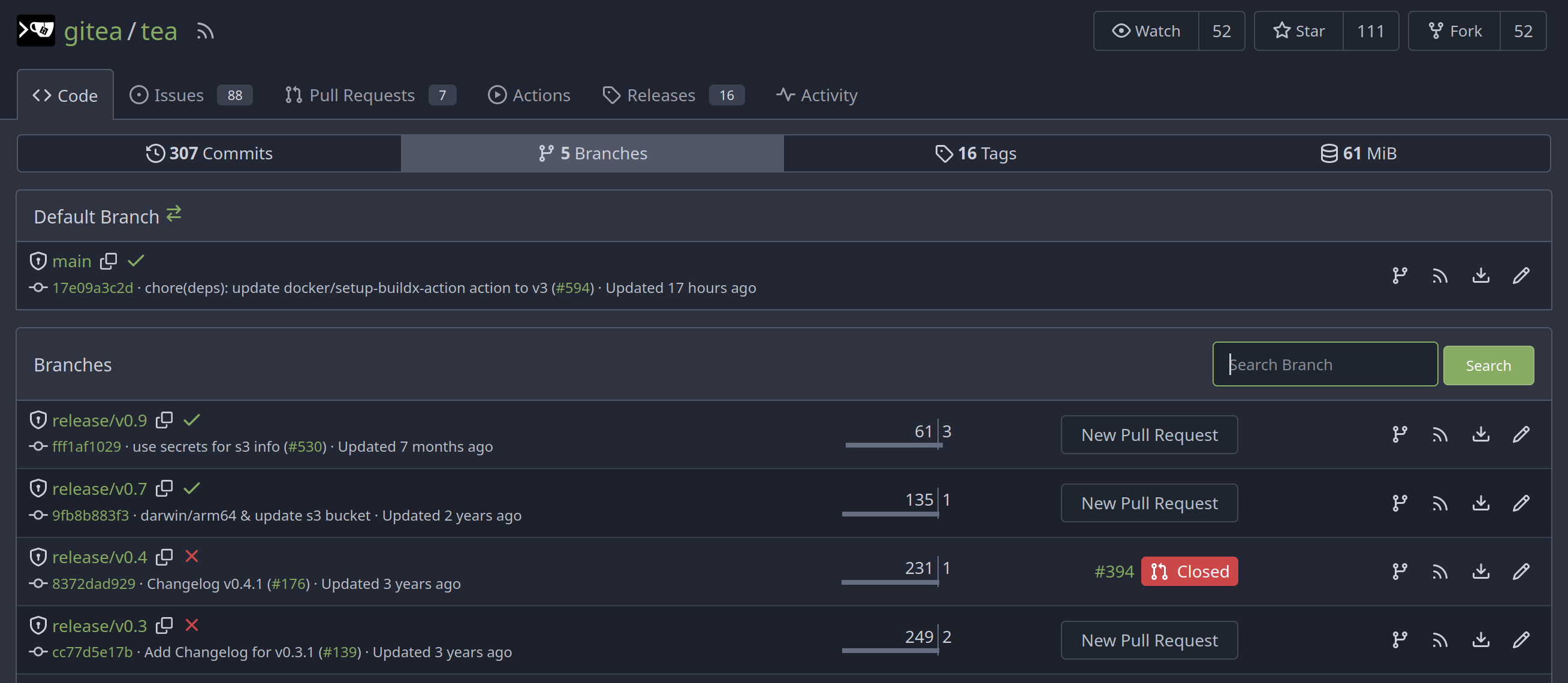The image size is (1568, 683).
Task: Select the 5 Branches section
Action: [592, 153]
